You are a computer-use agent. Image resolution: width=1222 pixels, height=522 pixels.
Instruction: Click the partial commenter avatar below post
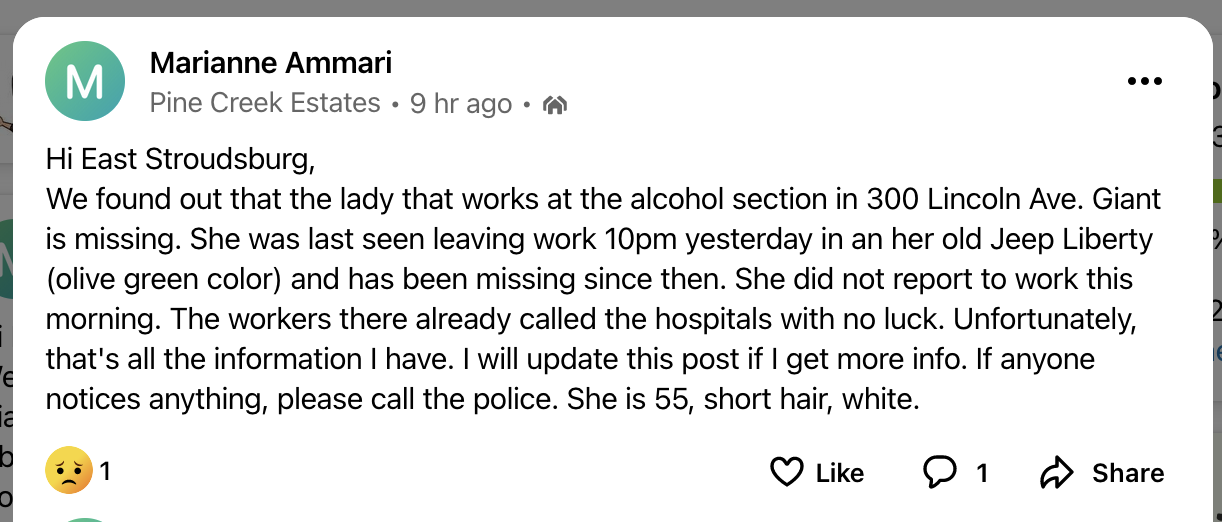click(x=85, y=518)
